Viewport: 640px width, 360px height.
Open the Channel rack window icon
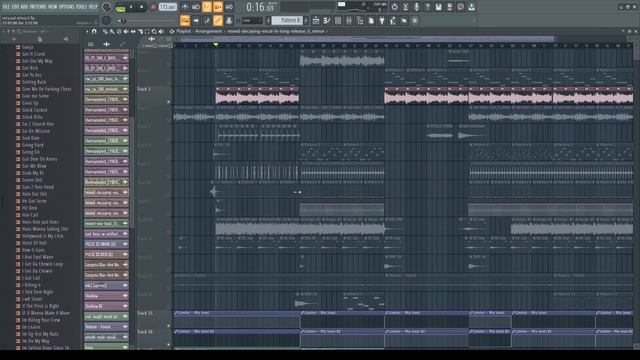(x=338, y=20)
